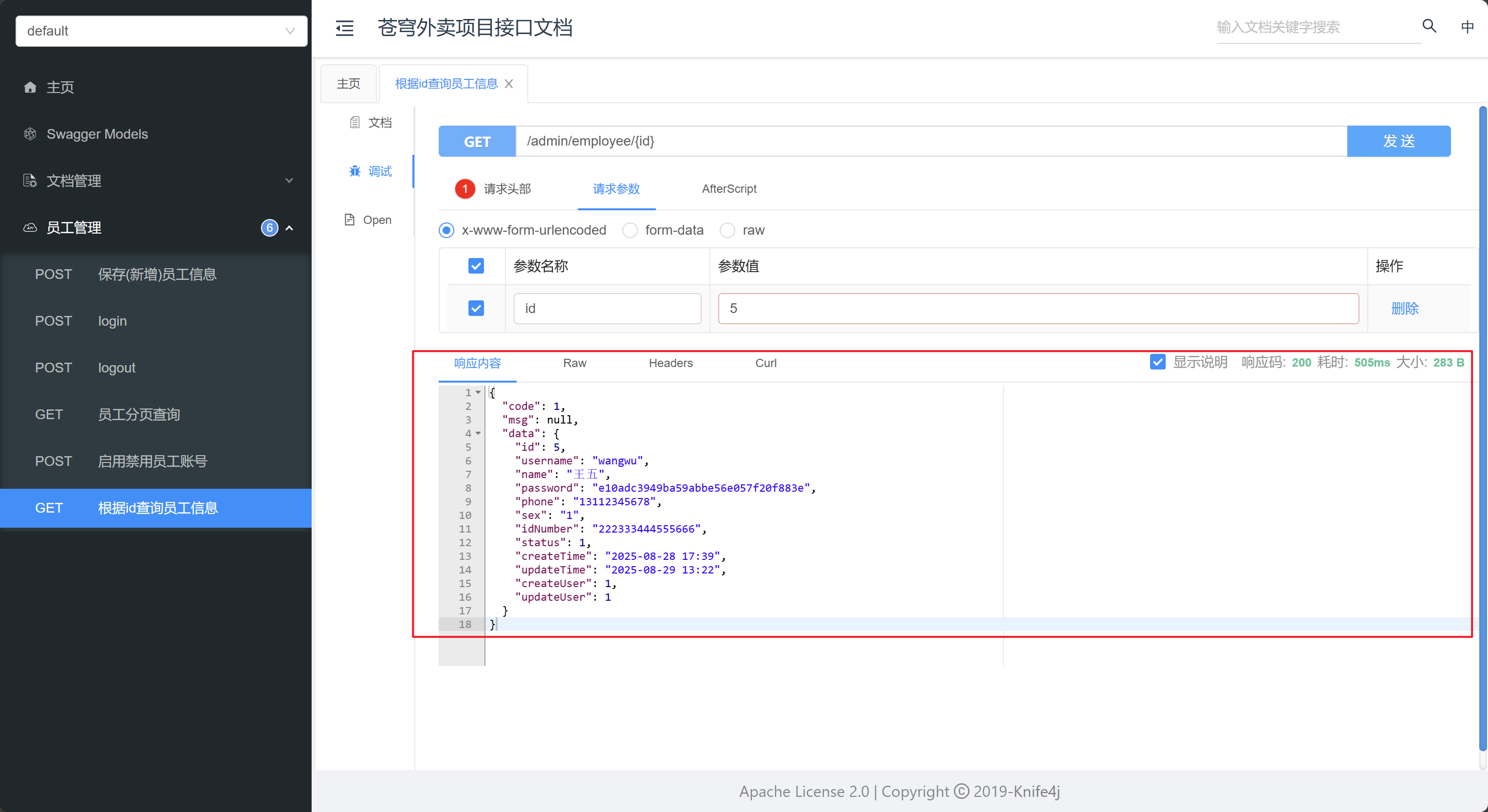This screenshot has width=1488, height=812.
Task: Click the red badge on 请求头部
Action: [x=465, y=189]
